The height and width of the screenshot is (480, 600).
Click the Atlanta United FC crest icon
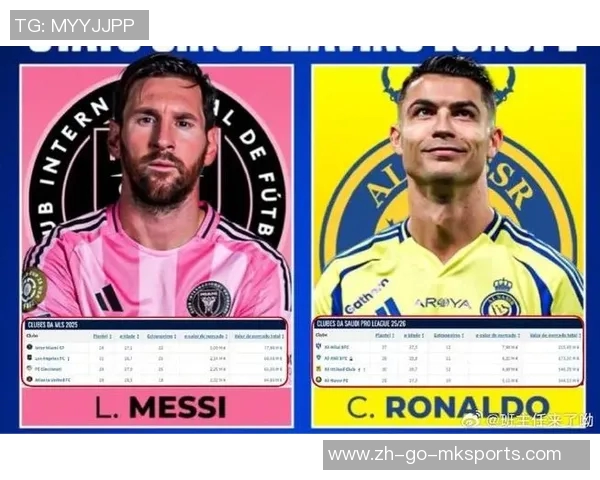(29, 379)
